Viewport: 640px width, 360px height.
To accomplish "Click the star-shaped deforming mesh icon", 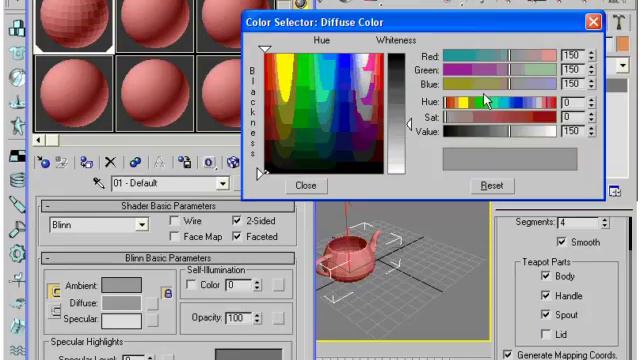I will (x=17, y=126).
